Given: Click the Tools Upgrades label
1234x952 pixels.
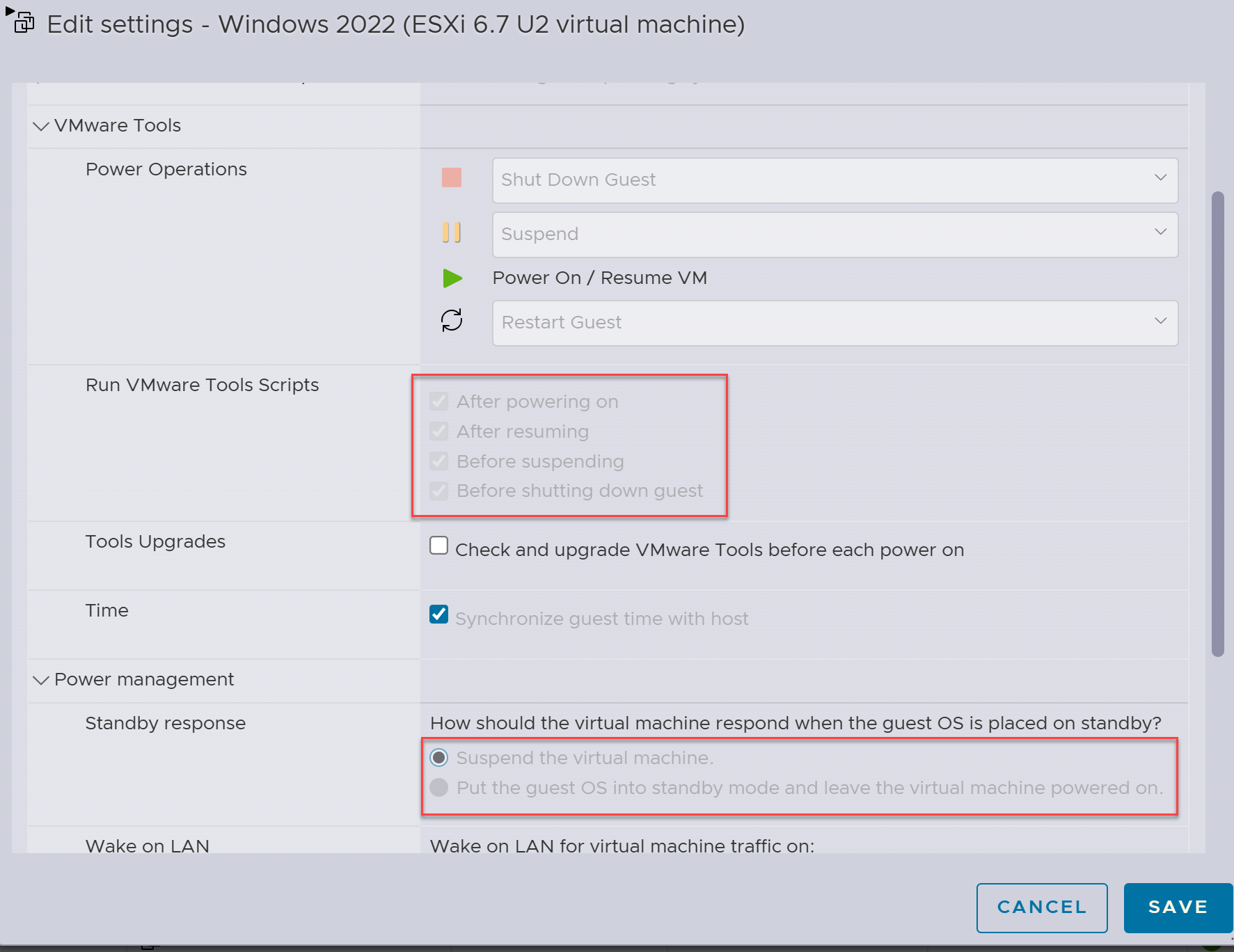Looking at the screenshot, I should click(x=155, y=542).
